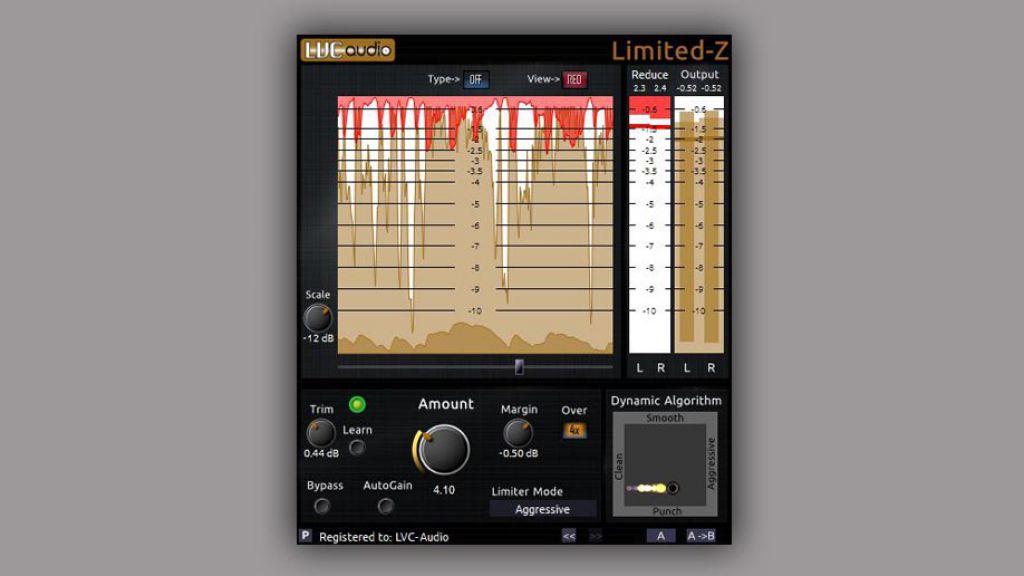Click the LVC audio logo

347,50
